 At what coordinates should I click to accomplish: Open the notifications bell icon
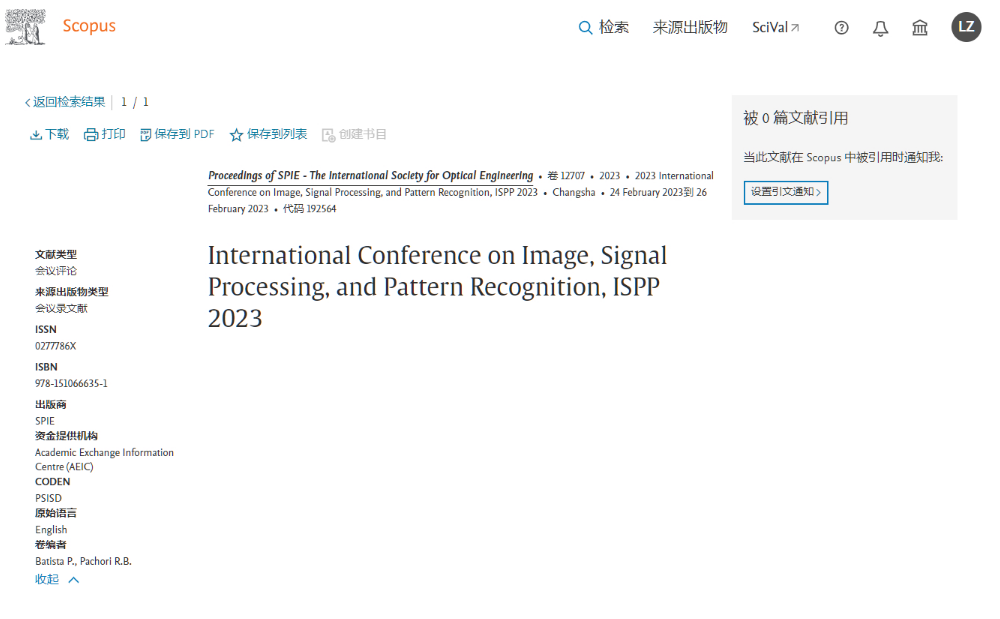pos(880,28)
